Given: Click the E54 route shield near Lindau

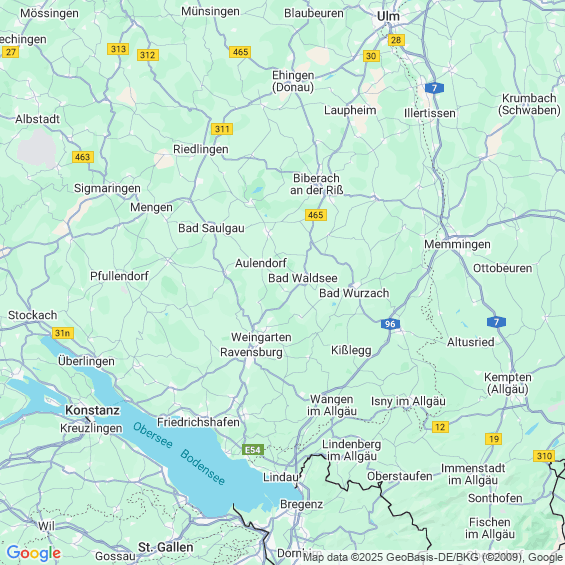Looking at the screenshot, I should (x=253, y=450).
